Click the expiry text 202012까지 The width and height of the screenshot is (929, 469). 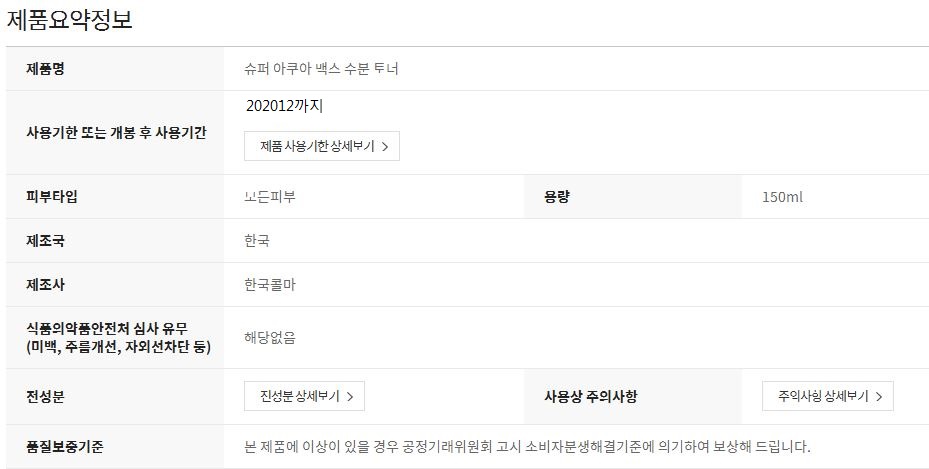tap(284, 106)
